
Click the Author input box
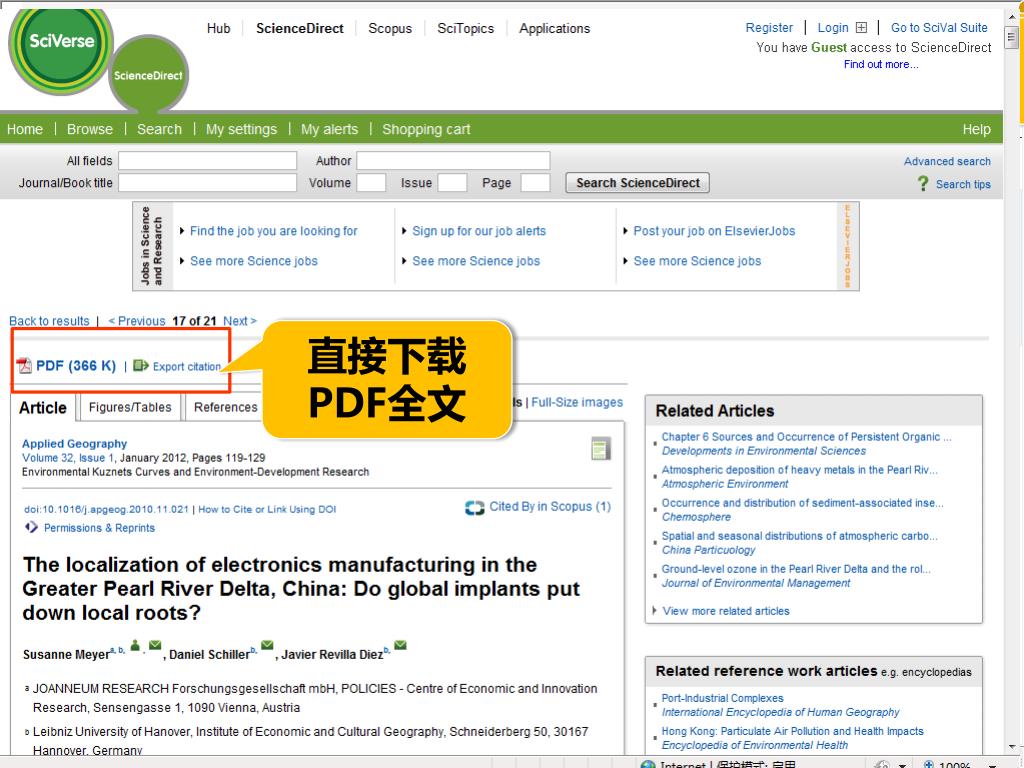[453, 161]
